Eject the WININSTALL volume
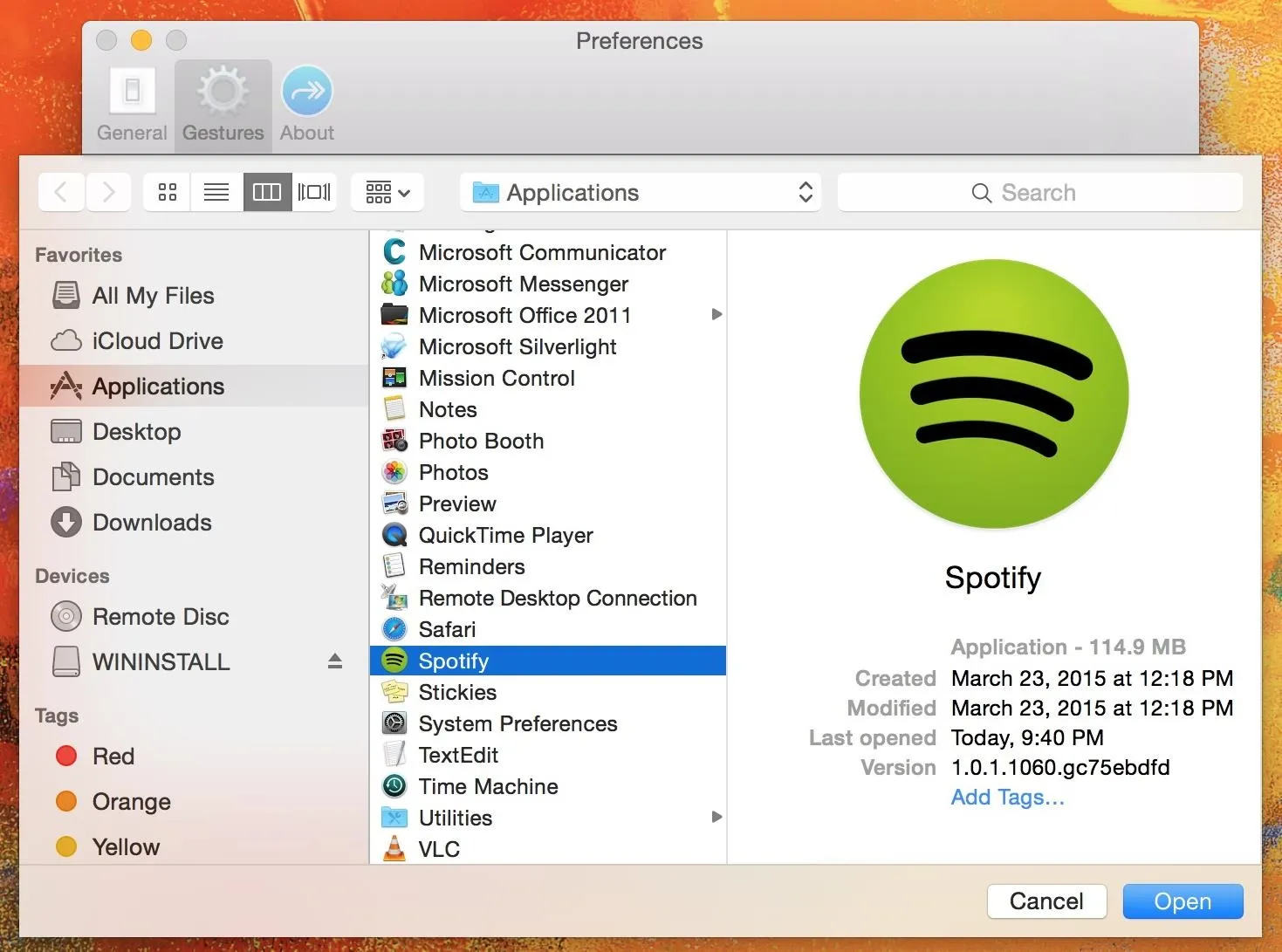The image size is (1282, 952). tap(335, 661)
